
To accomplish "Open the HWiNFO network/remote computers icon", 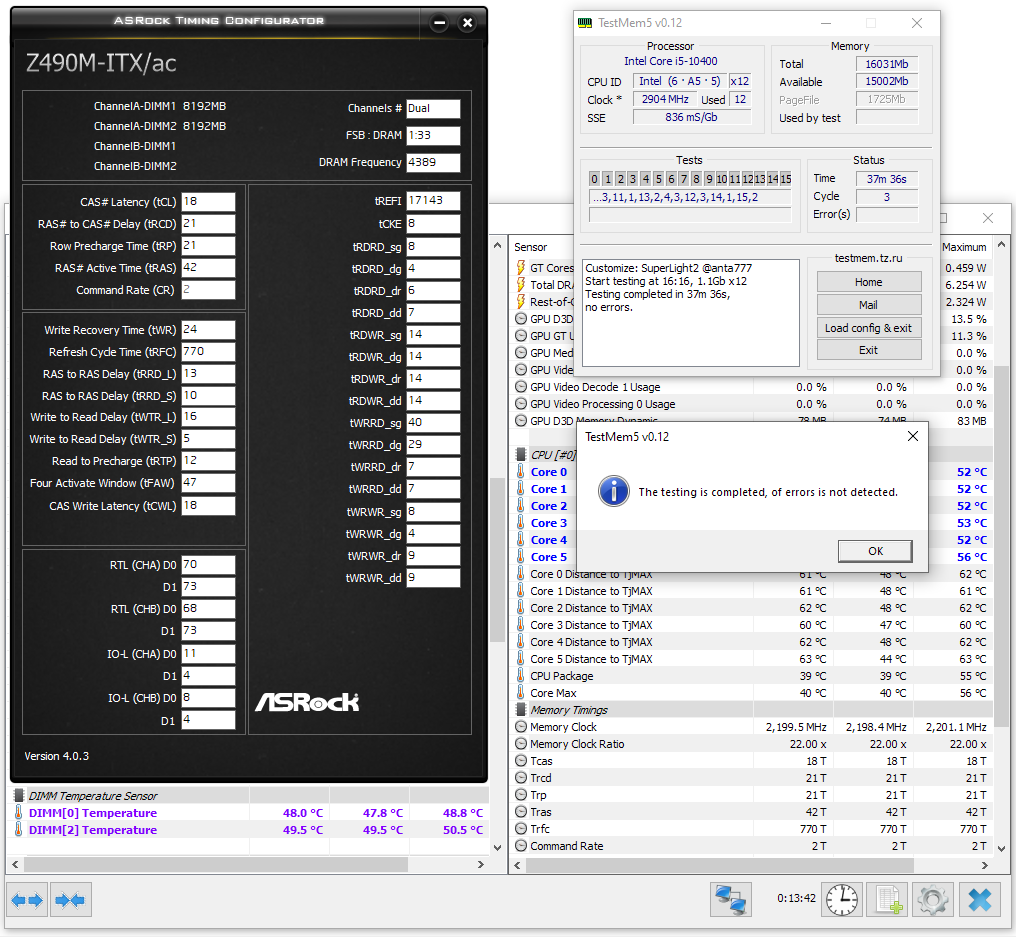I will click(x=730, y=899).
